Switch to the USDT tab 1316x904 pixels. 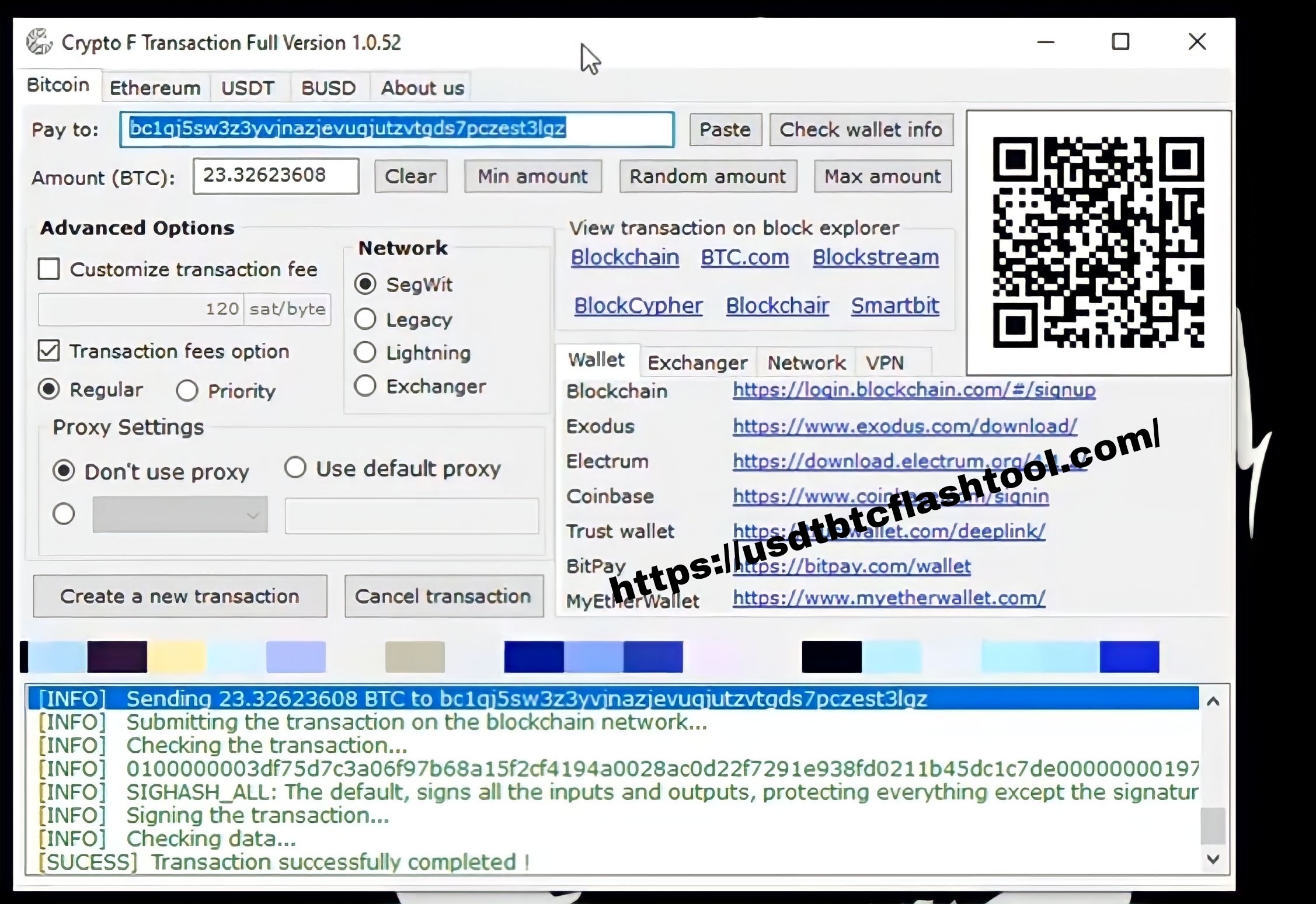[247, 87]
